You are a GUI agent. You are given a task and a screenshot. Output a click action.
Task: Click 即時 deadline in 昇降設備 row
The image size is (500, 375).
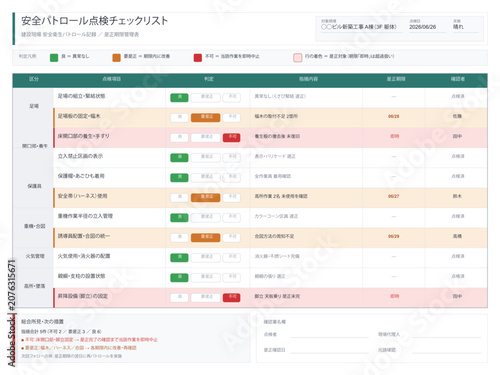(x=395, y=296)
